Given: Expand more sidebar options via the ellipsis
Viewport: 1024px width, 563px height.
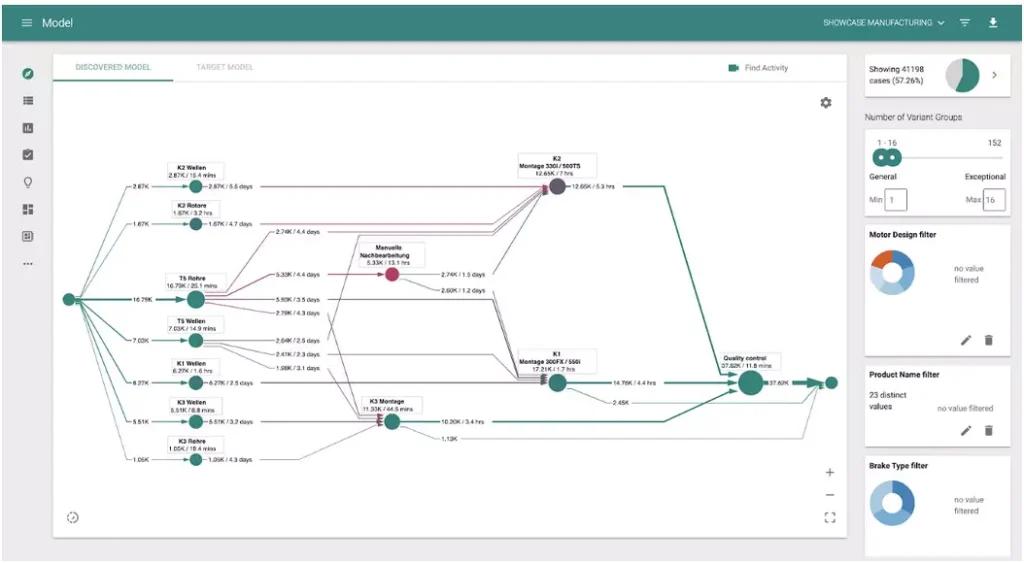Looking at the screenshot, I should (28, 263).
